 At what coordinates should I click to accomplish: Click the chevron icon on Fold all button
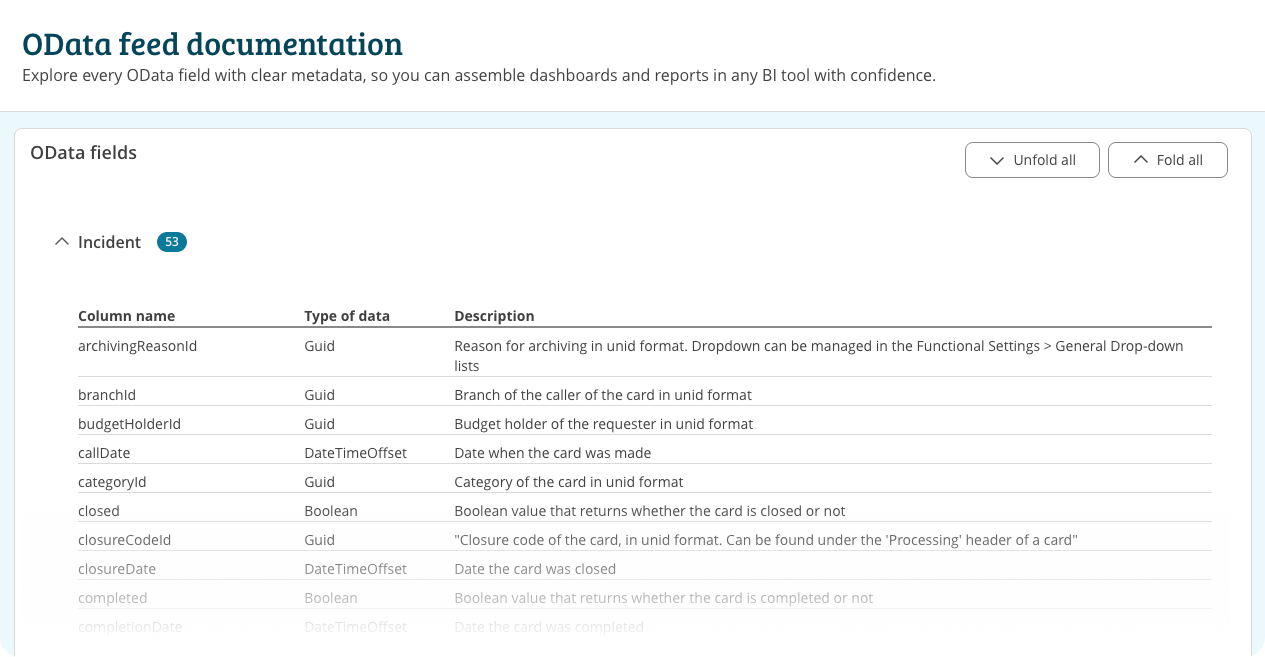[x=1139, y=159]
